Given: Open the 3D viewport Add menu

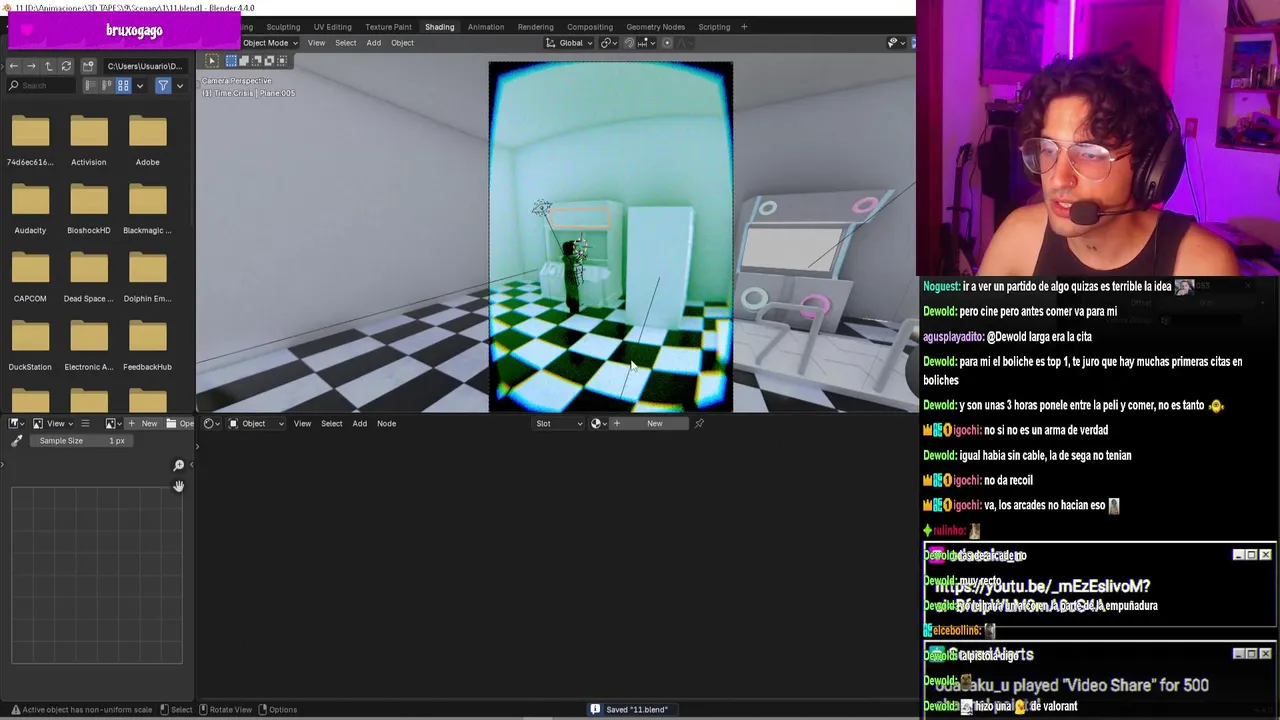Looking at the screenshot, I should 373,43.
